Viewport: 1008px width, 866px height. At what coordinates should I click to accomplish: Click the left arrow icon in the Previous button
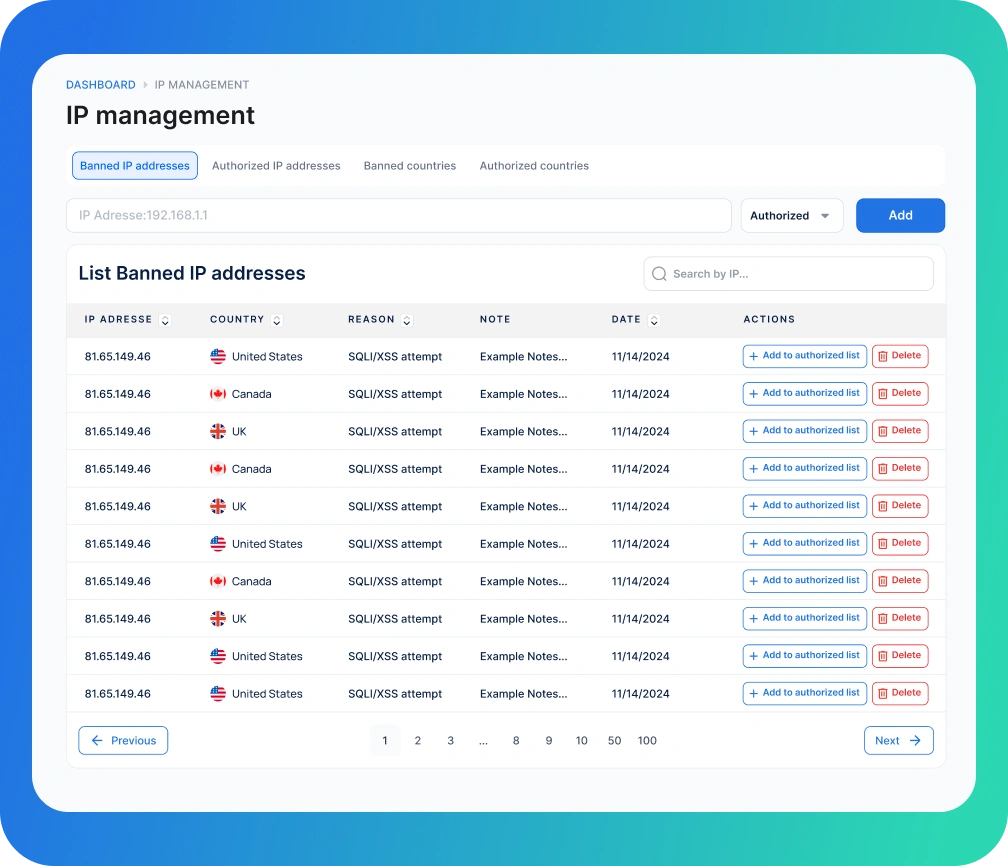coord(96,740)
